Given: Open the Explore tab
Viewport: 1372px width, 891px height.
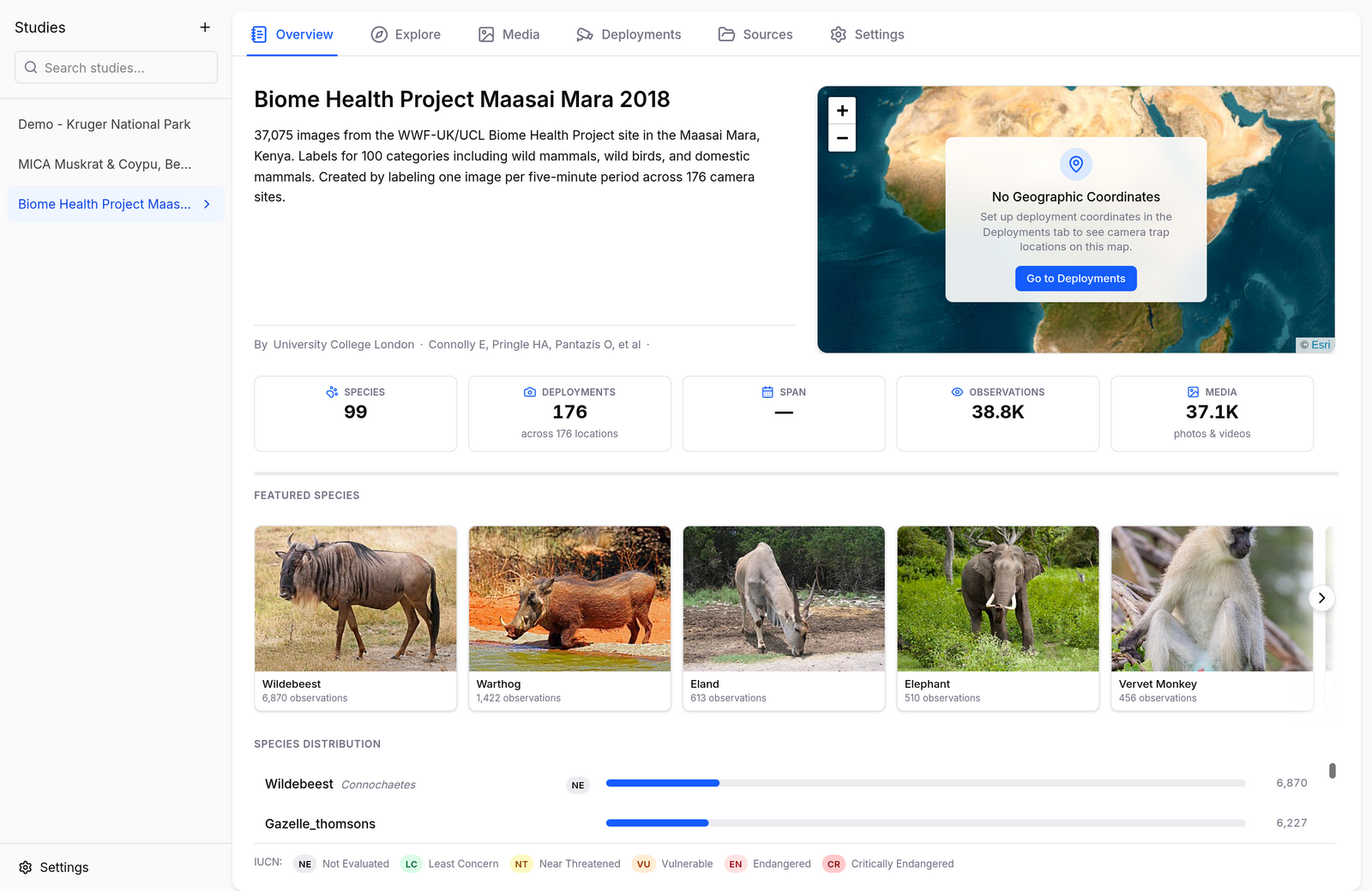Looking at the screenshot, I should tap(406, 34).
